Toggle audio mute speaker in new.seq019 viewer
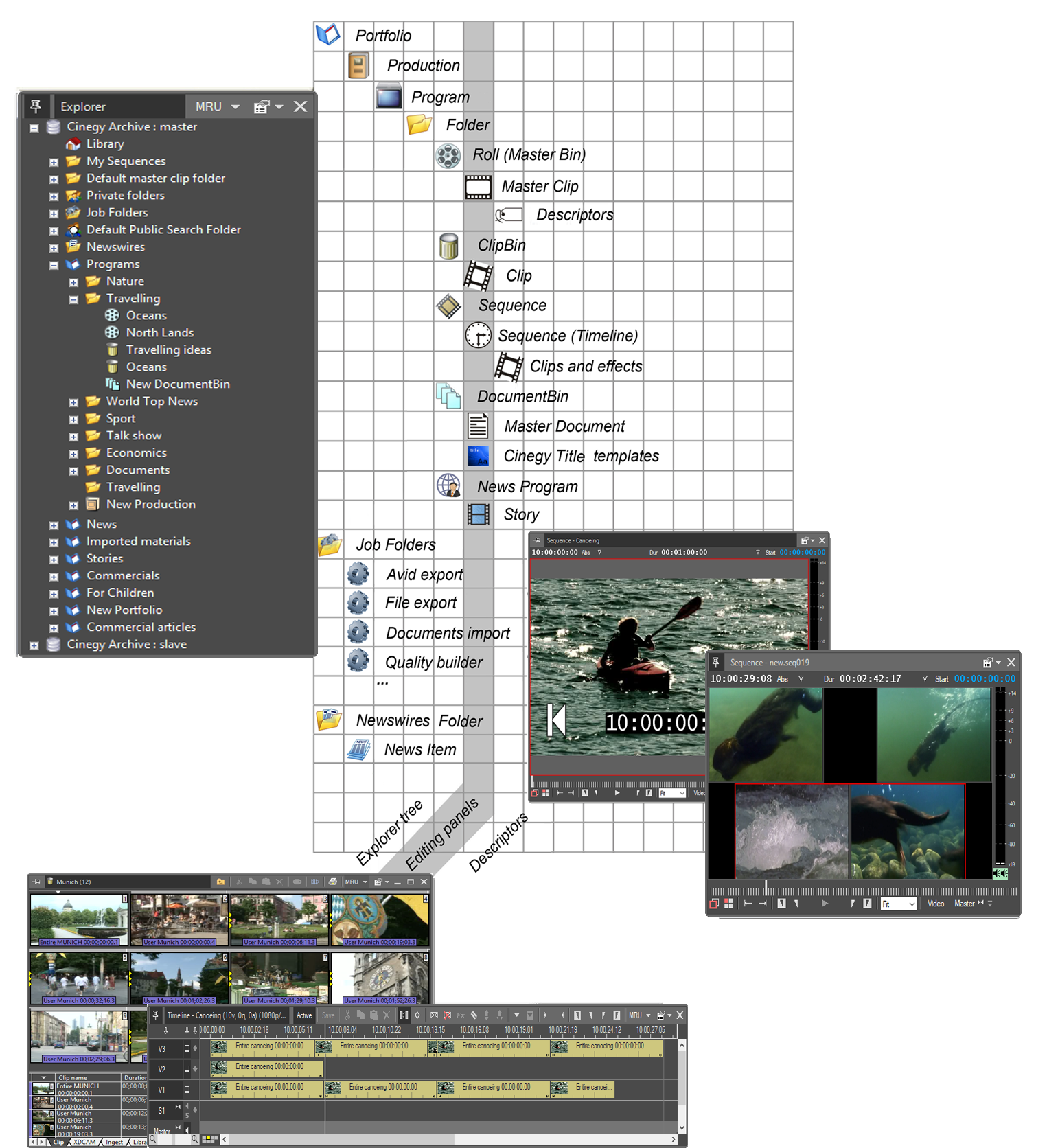 pos(1000,873)
